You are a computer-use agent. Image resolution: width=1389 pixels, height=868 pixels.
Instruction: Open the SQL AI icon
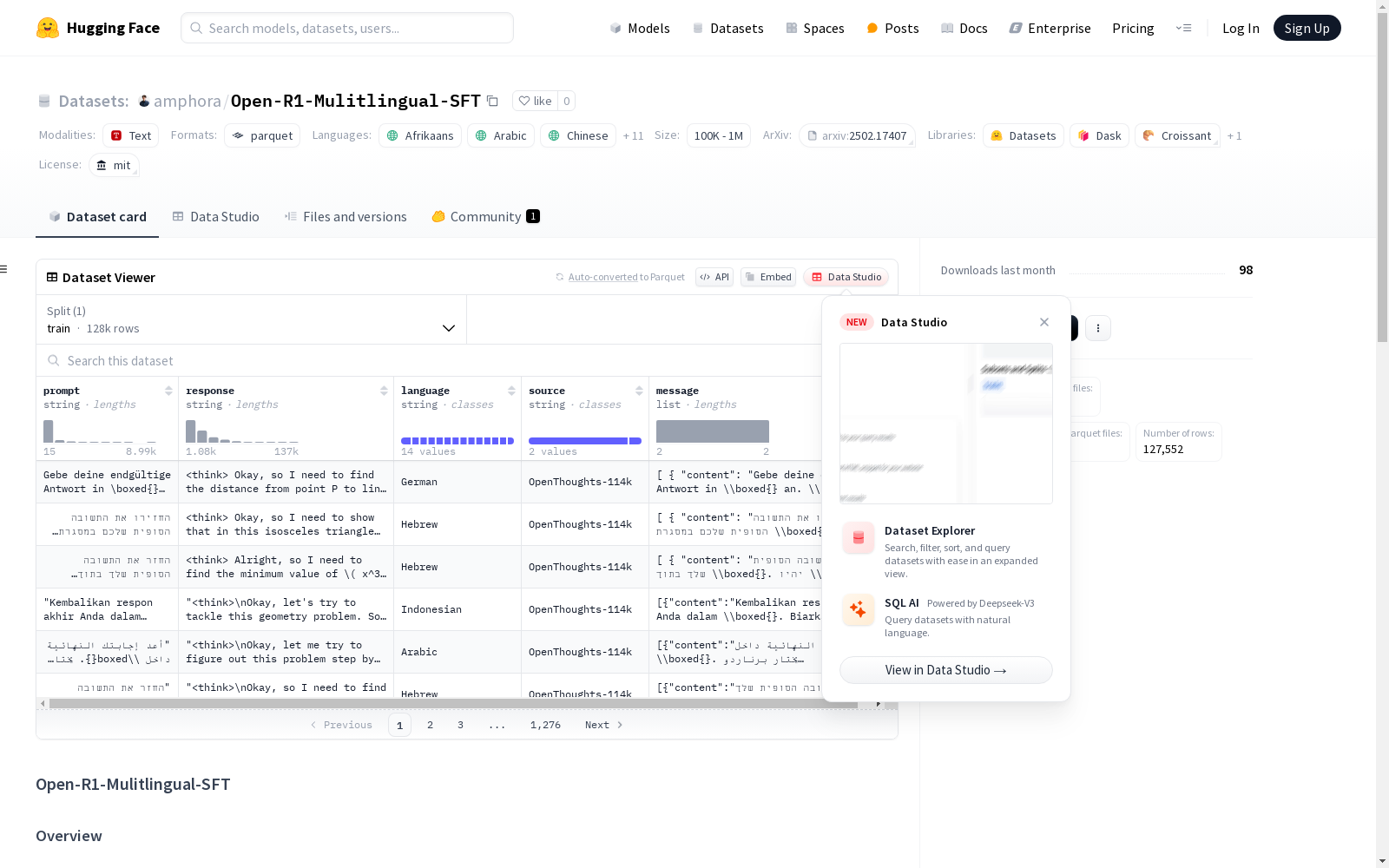click(858, 610)
